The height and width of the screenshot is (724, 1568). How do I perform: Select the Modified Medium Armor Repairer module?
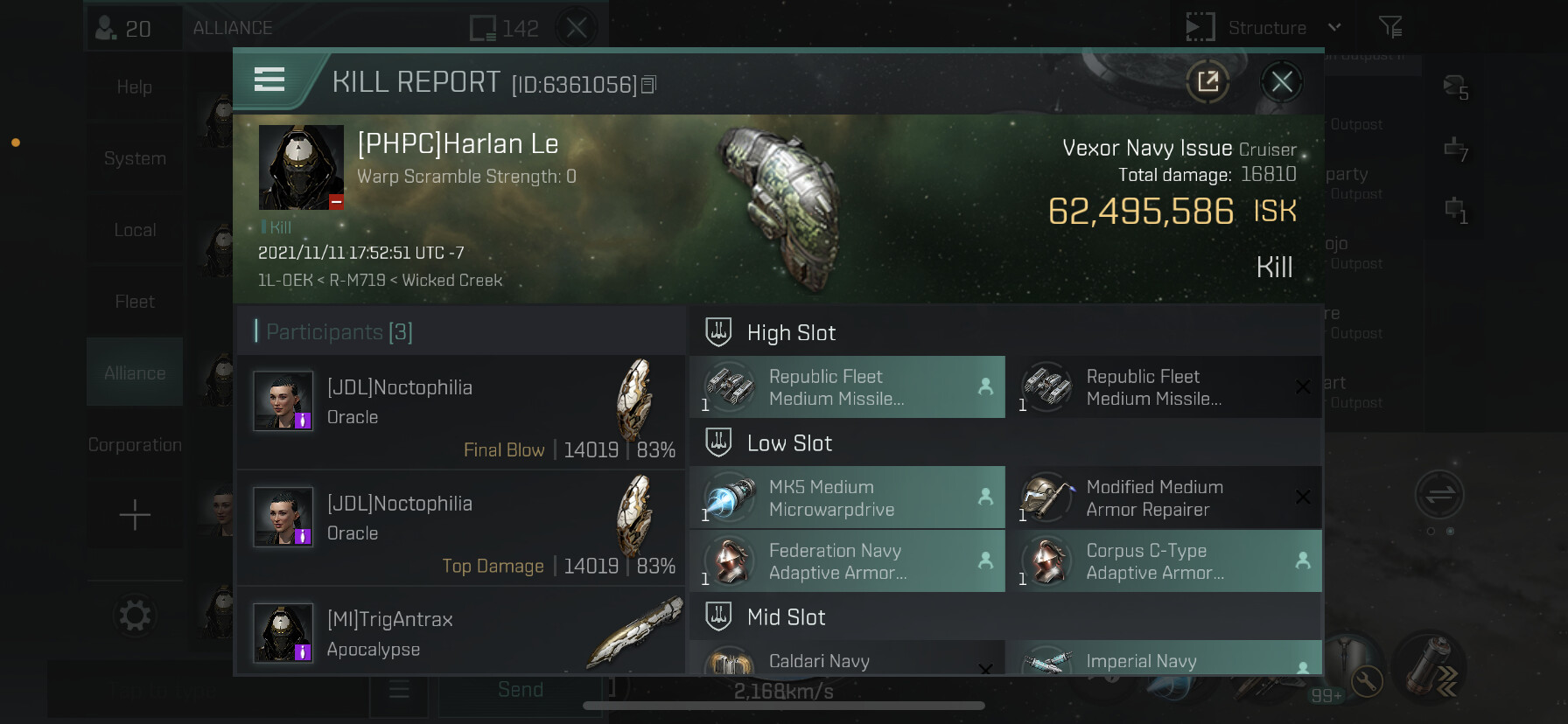1165,498
